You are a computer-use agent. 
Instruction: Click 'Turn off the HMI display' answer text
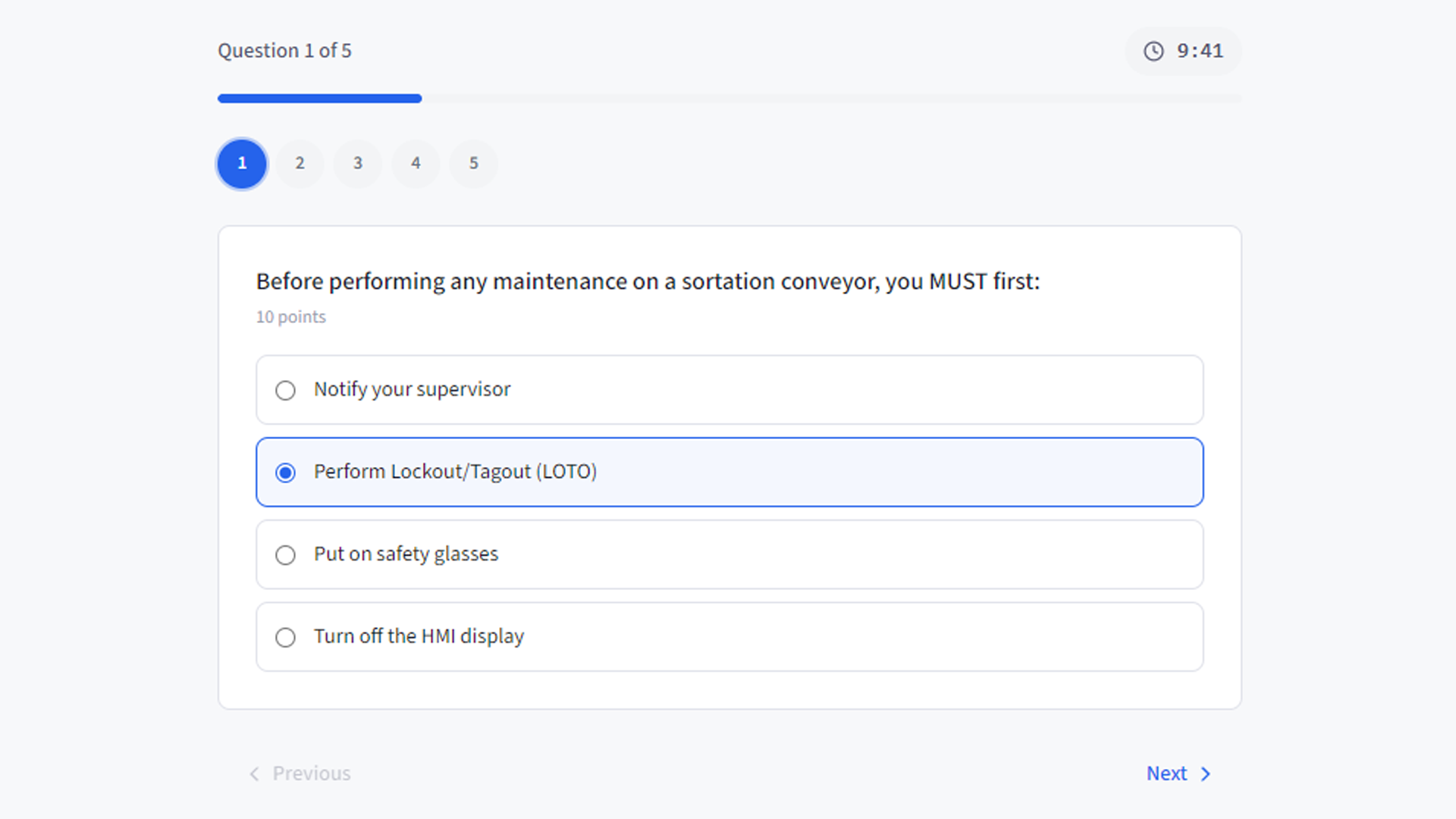pyautogui.click(x=419, y=636)
